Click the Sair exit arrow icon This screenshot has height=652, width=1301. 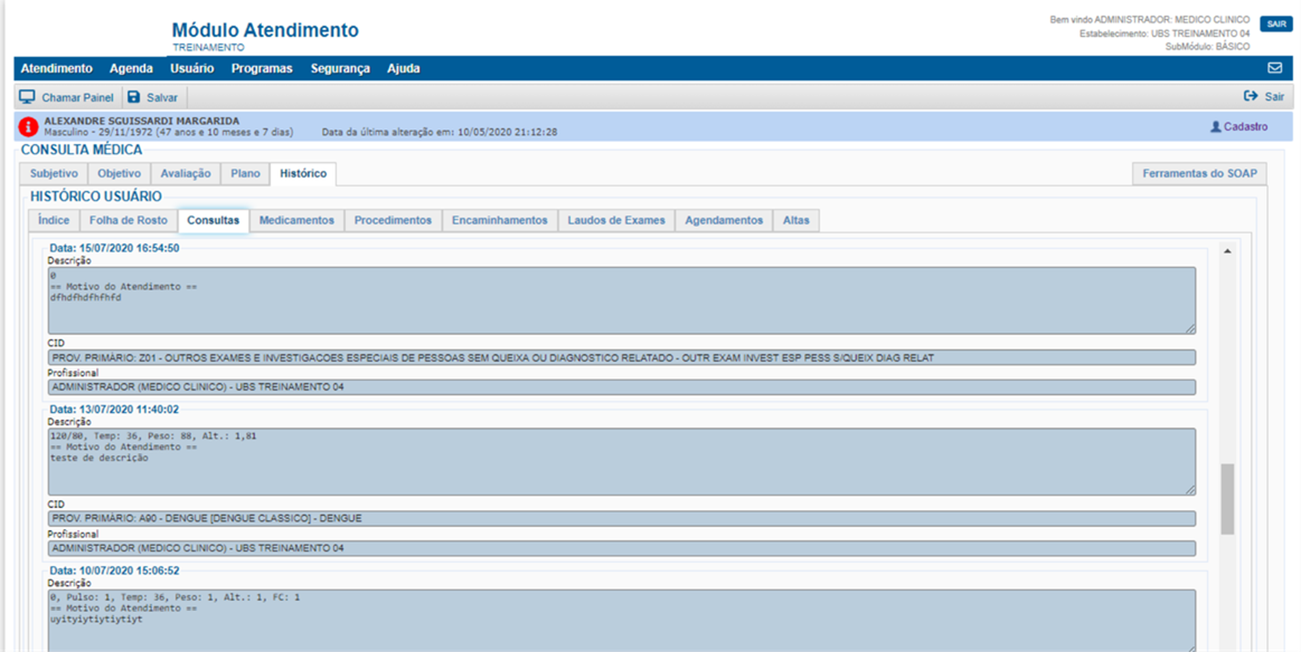click(1250, 97)
